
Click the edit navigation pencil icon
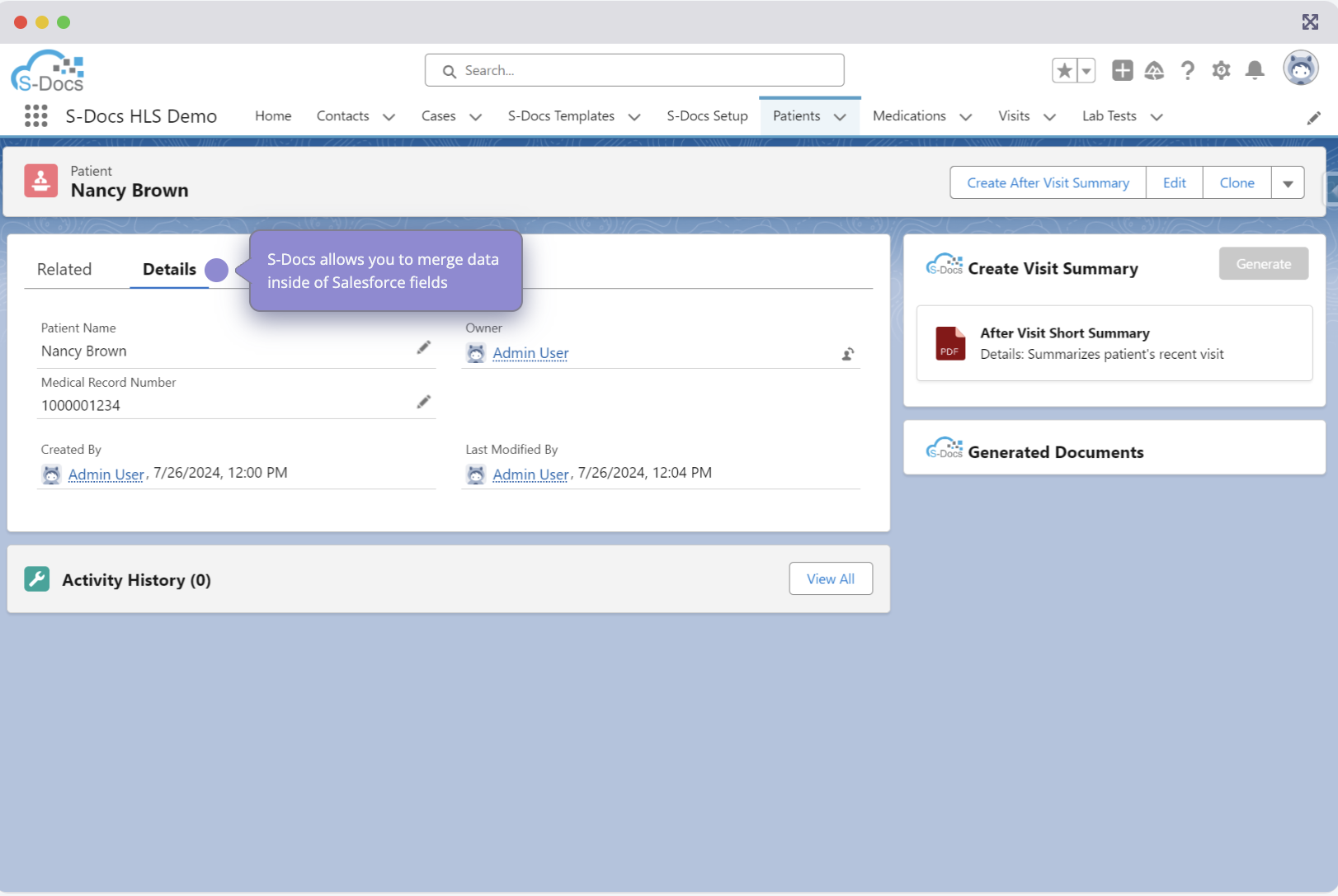1313,118
